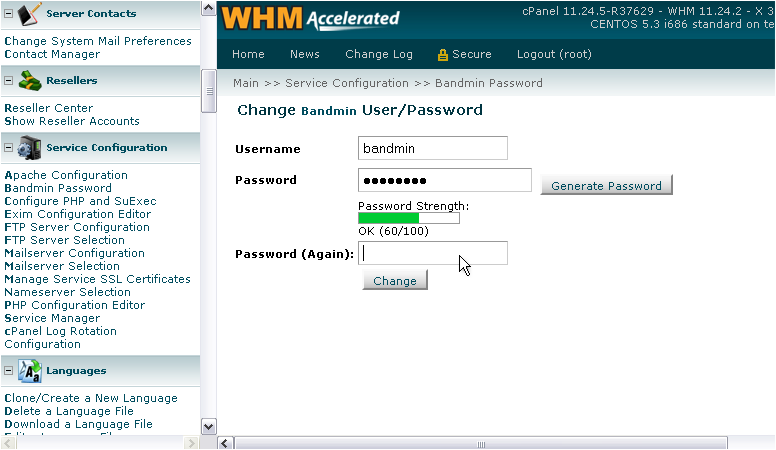Click the sidebar horizontal scroll right arrow

[191, 443]
